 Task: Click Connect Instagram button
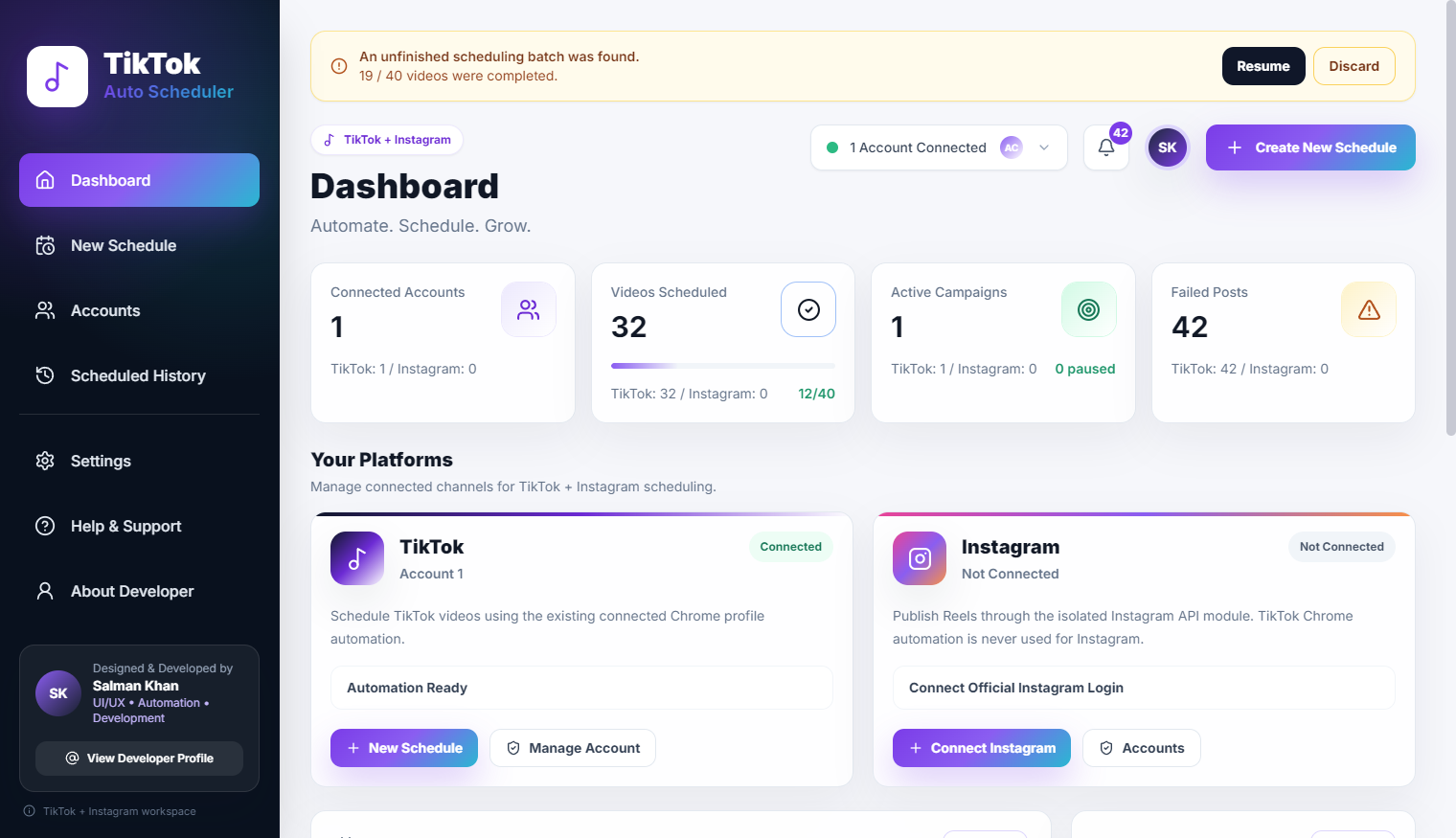click(x=982, y=748)
